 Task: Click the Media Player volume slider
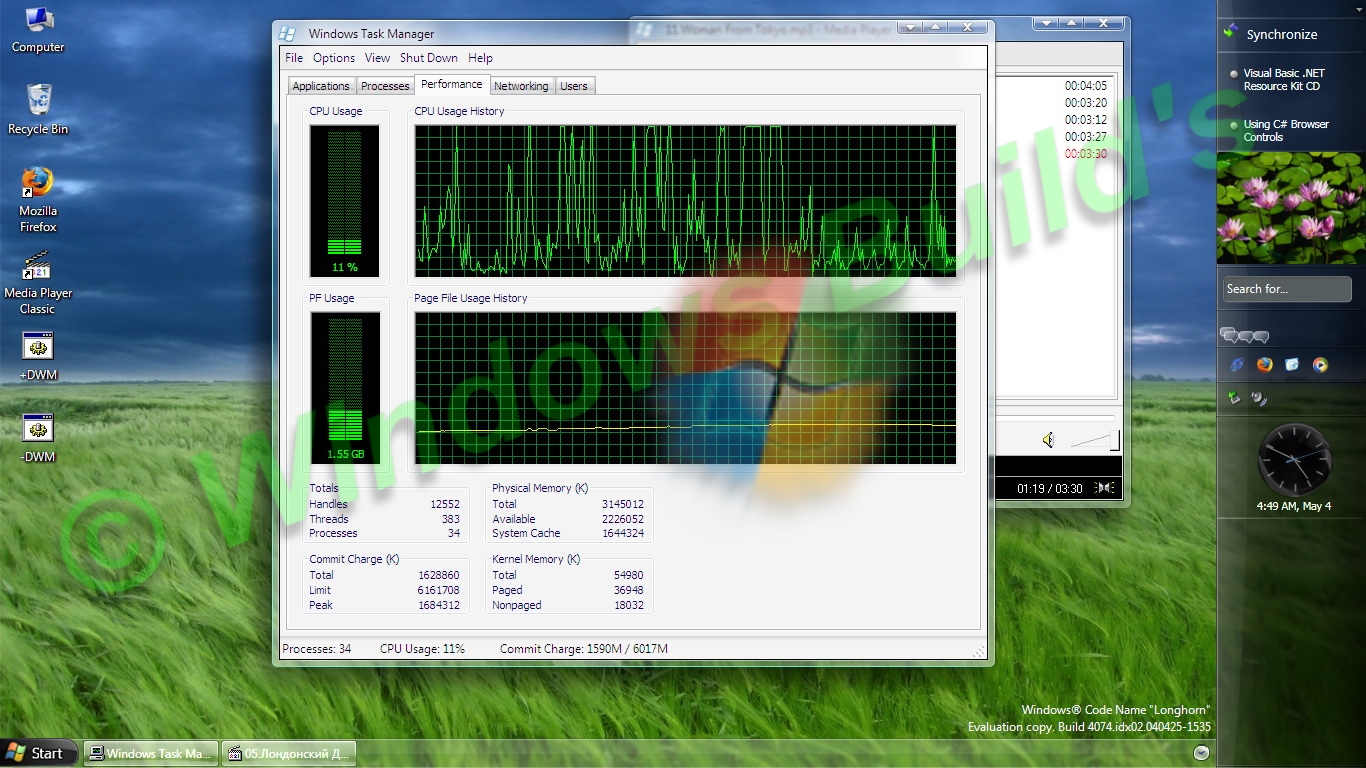(x=1095, y=440)
